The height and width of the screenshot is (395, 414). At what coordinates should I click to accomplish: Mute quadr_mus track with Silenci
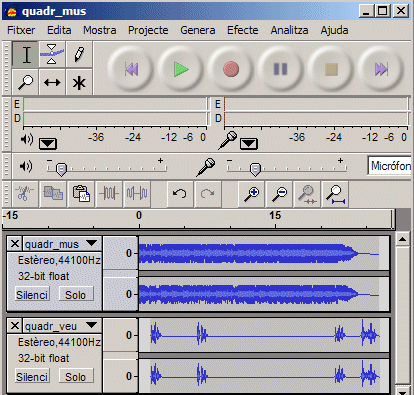click(32, 295)
